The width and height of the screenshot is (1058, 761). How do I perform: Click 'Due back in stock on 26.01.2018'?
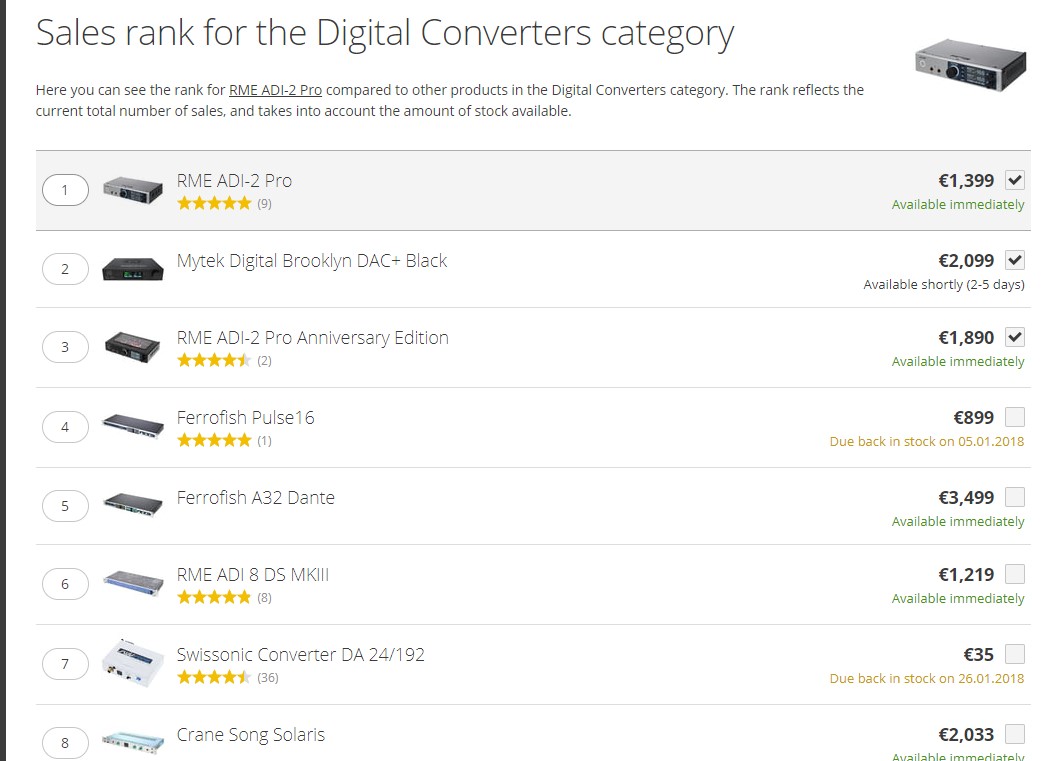tap(926, 678)
